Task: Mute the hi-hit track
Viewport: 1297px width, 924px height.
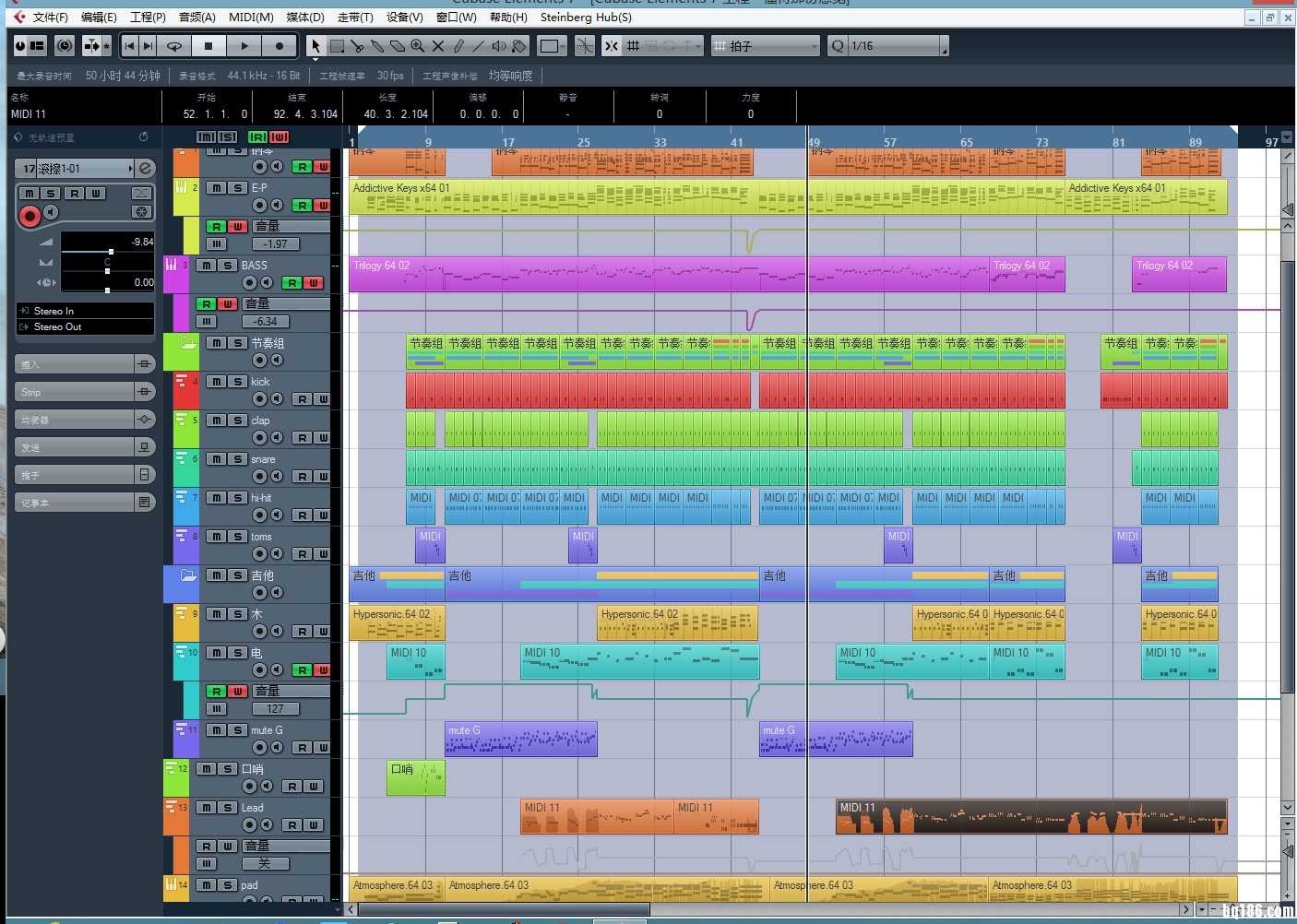Action: pos(216,497)
